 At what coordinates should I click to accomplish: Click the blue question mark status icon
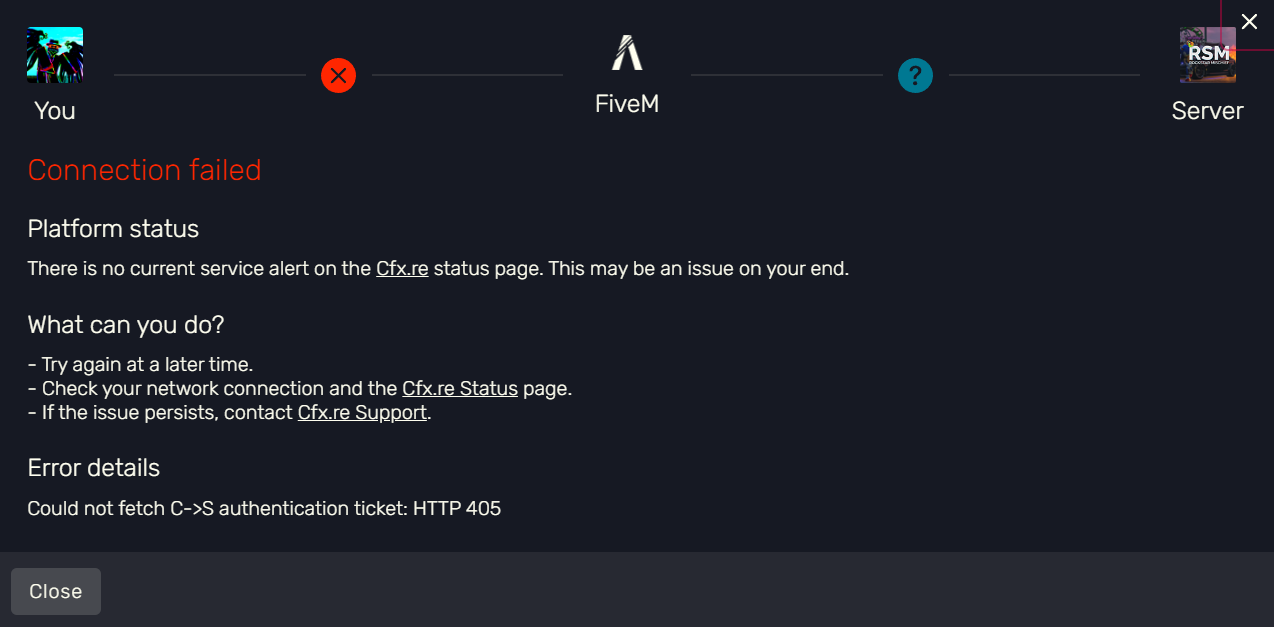coord(915,75)
